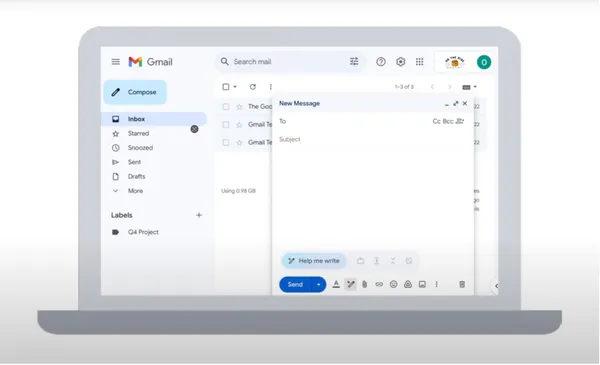Open the Gmail settings gear
This screenshot has width=600, height=365.
click(x=400, y=62)
